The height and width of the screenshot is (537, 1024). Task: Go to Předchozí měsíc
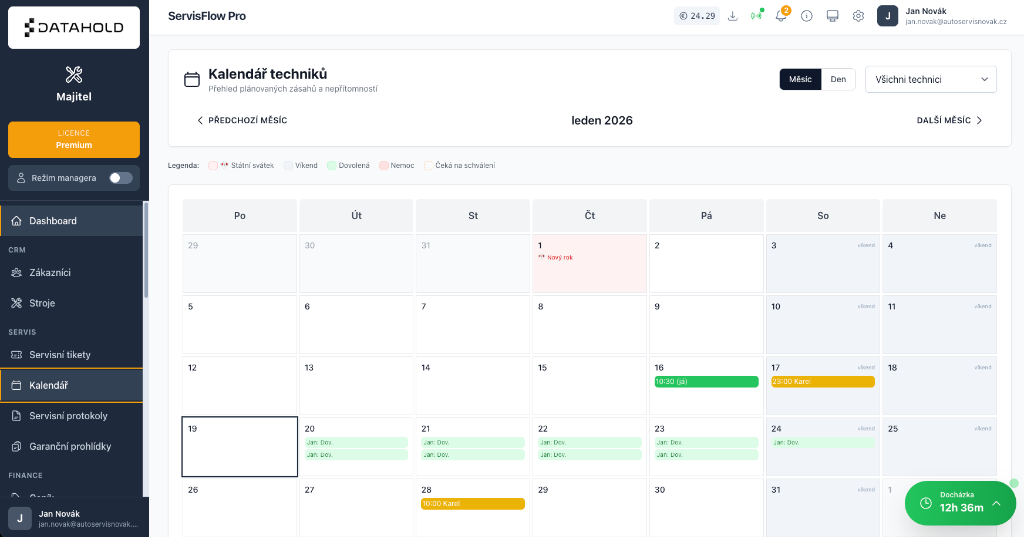click(241, 120)
